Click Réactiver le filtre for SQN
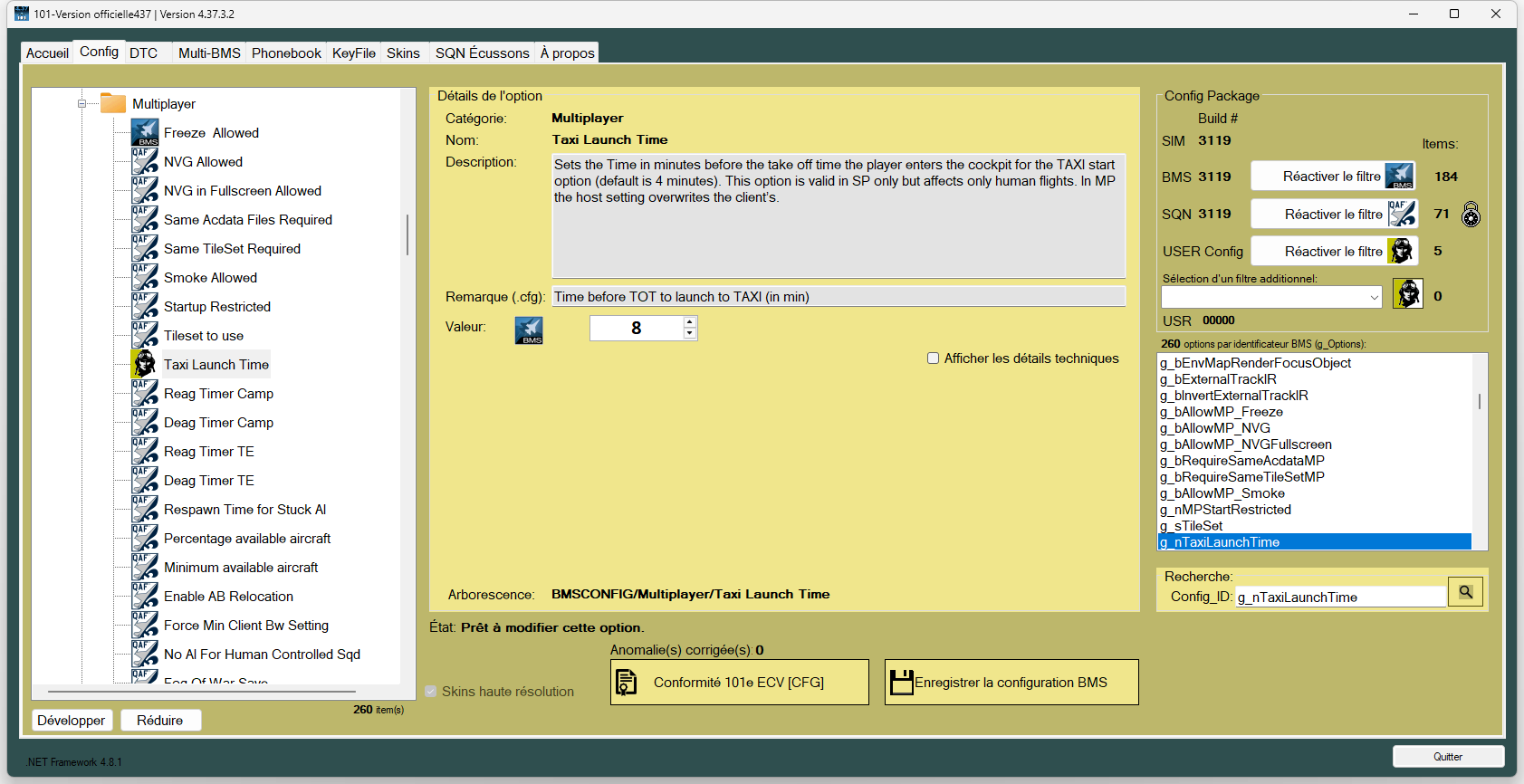 (x=1334, y=215)
